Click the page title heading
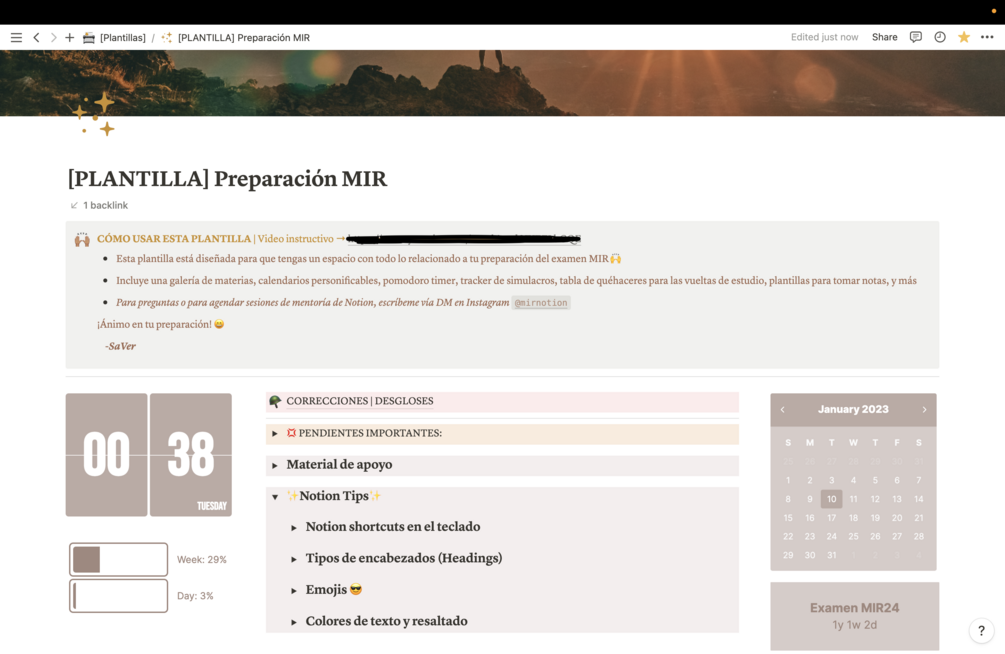 (x=228, y=178)
